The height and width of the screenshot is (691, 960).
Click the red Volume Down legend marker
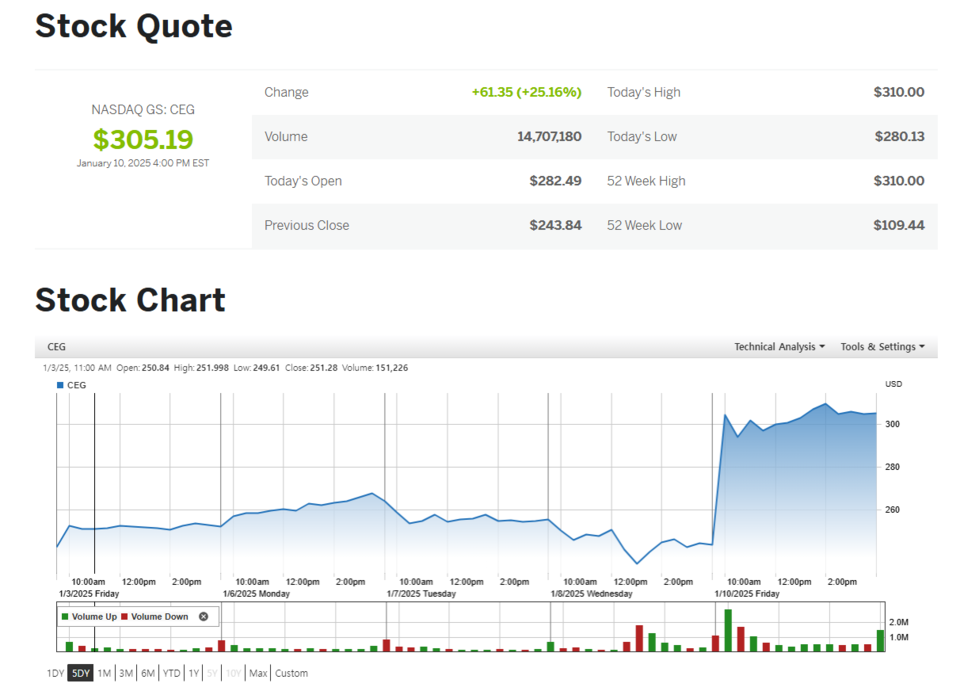tap(125, 617)
